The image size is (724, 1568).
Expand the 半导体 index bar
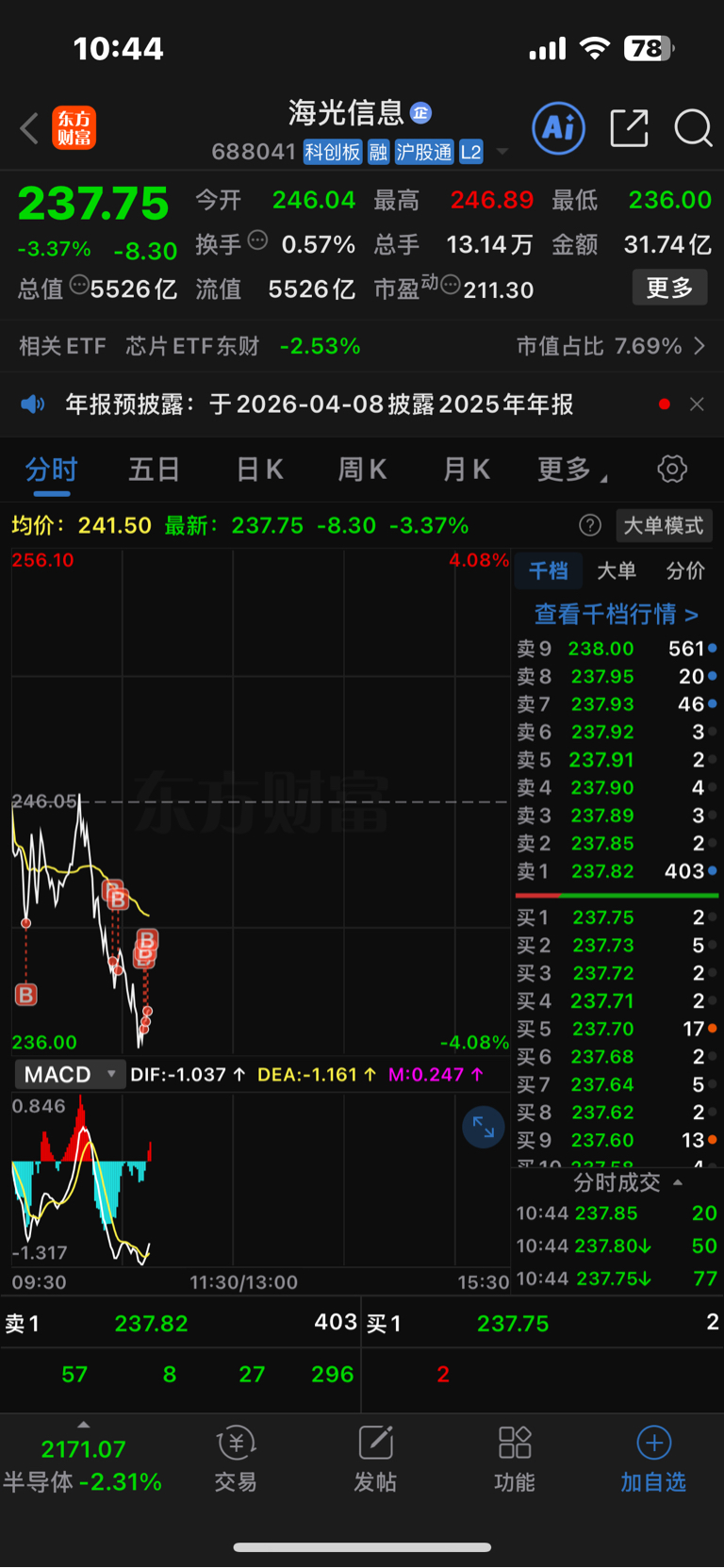click(83, 1463)
